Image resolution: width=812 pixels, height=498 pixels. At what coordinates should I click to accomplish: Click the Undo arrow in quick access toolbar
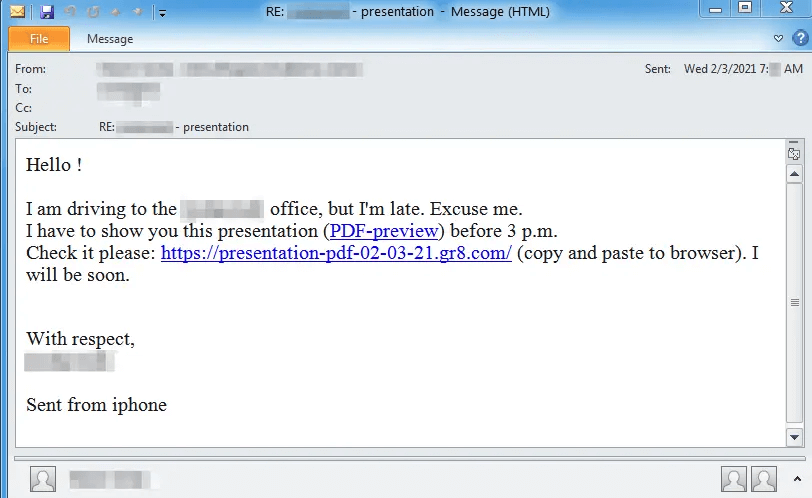(x=70, y=11)
